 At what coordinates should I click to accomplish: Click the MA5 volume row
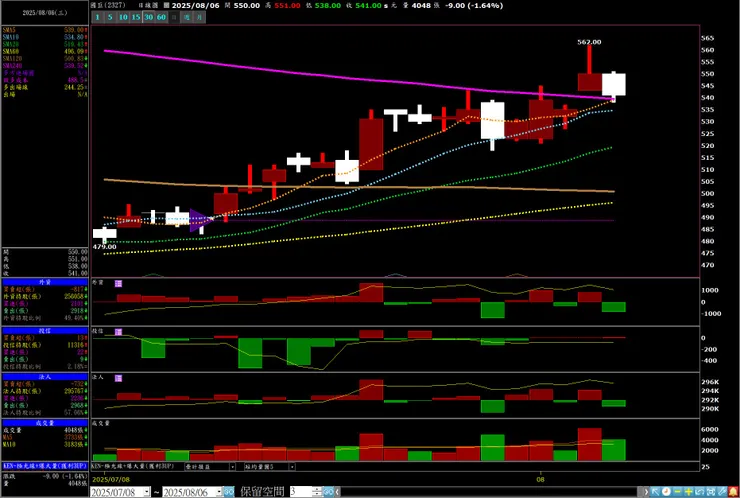(x=45, y=438)
